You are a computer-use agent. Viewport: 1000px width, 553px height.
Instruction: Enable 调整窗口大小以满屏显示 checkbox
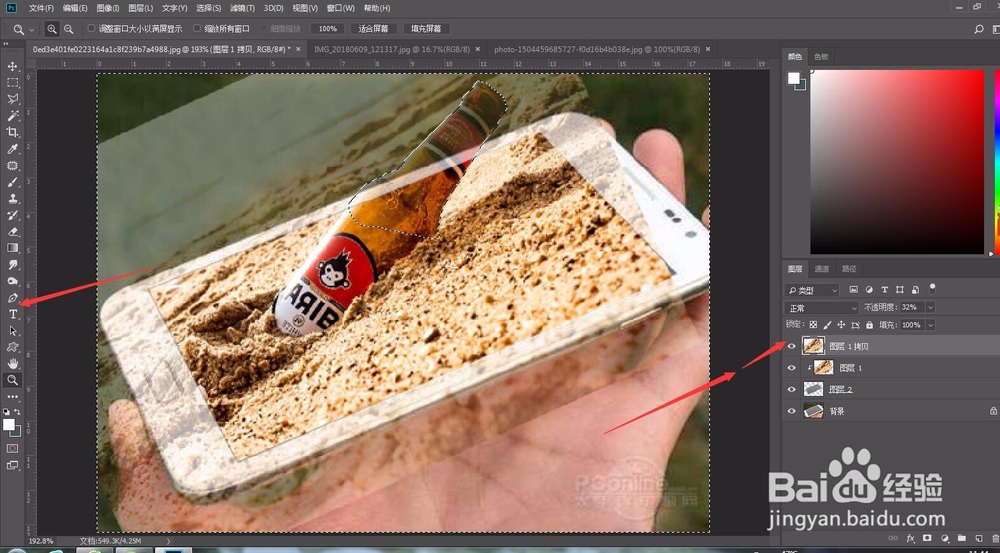point(91,28)
